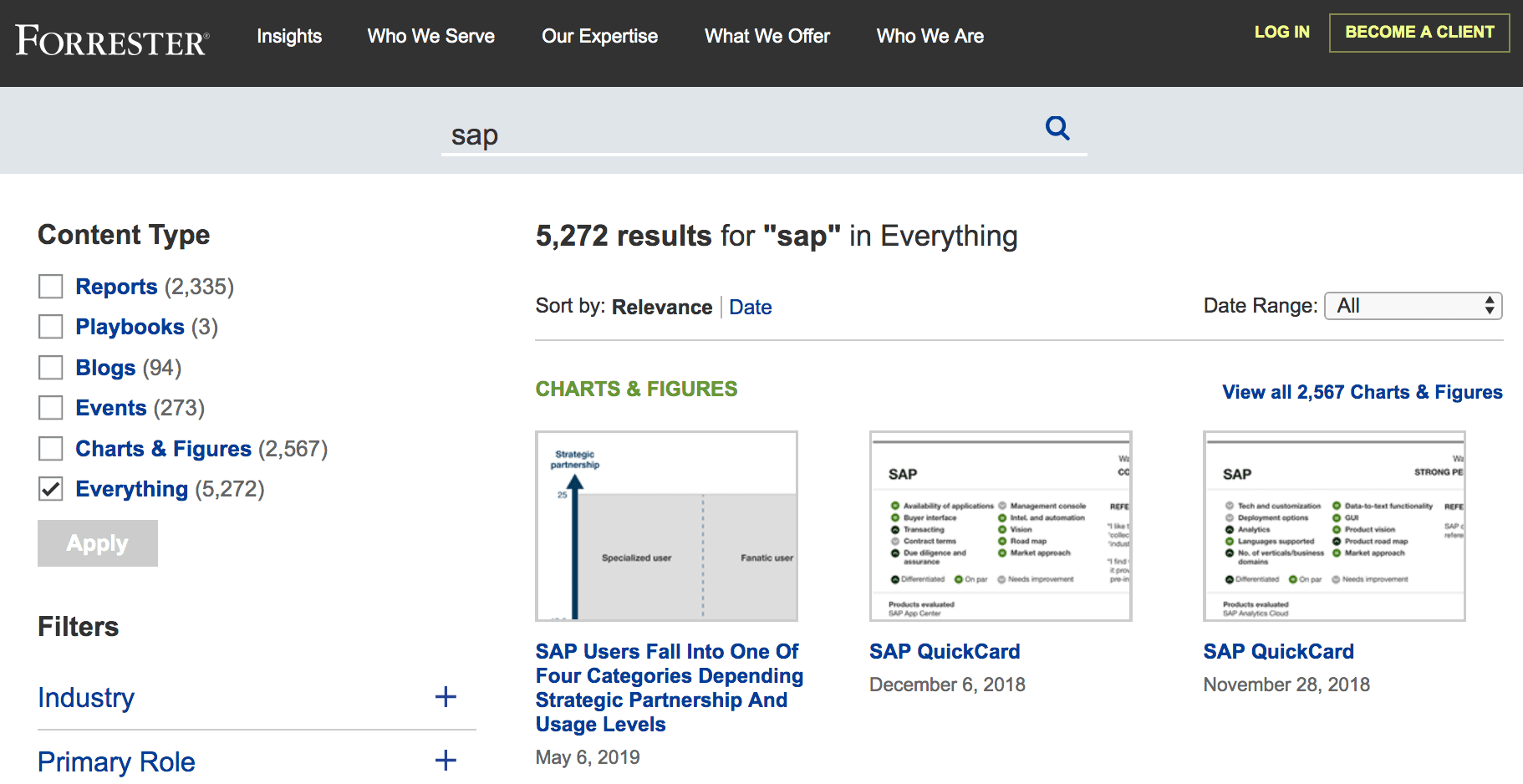Click the Blogs filter link

(x=105, y=368)
